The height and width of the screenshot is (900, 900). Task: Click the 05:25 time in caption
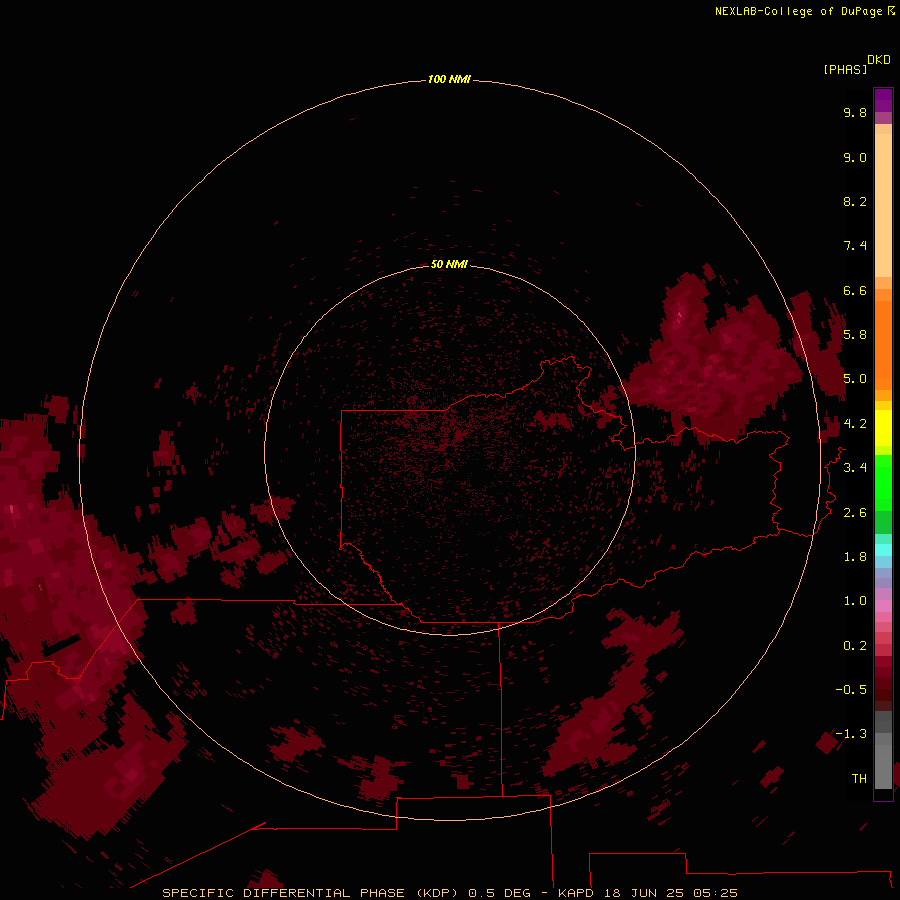pyautogui.click(x=715, y=893)
